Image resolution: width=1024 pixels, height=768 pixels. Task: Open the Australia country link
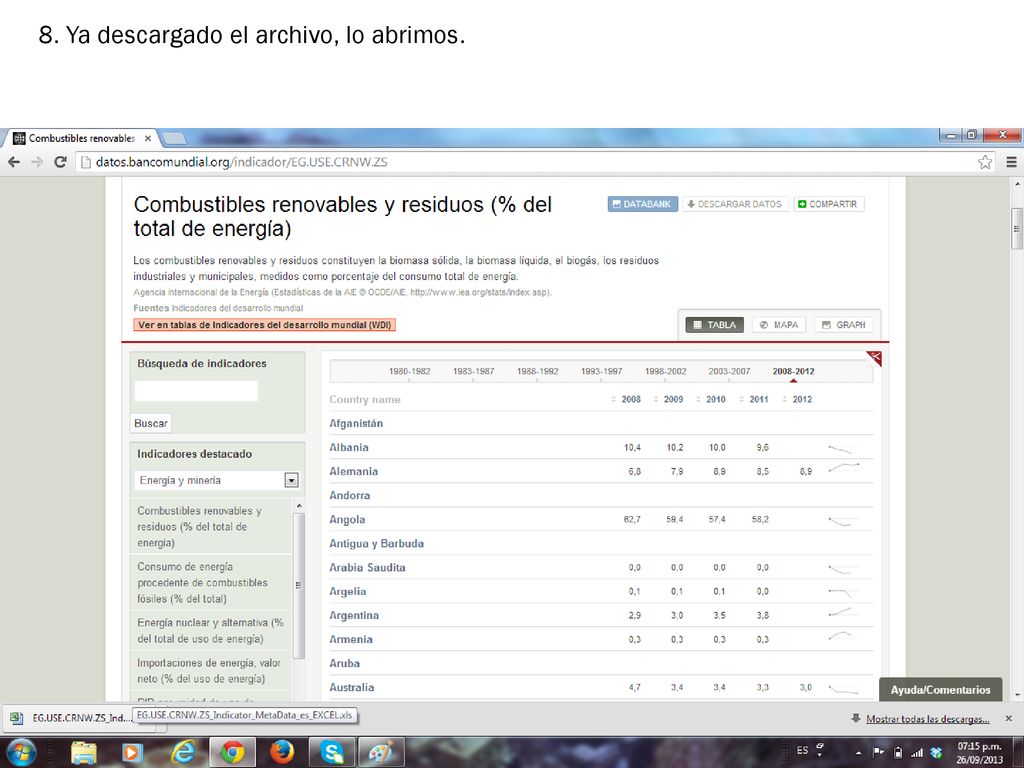(351, 687)
